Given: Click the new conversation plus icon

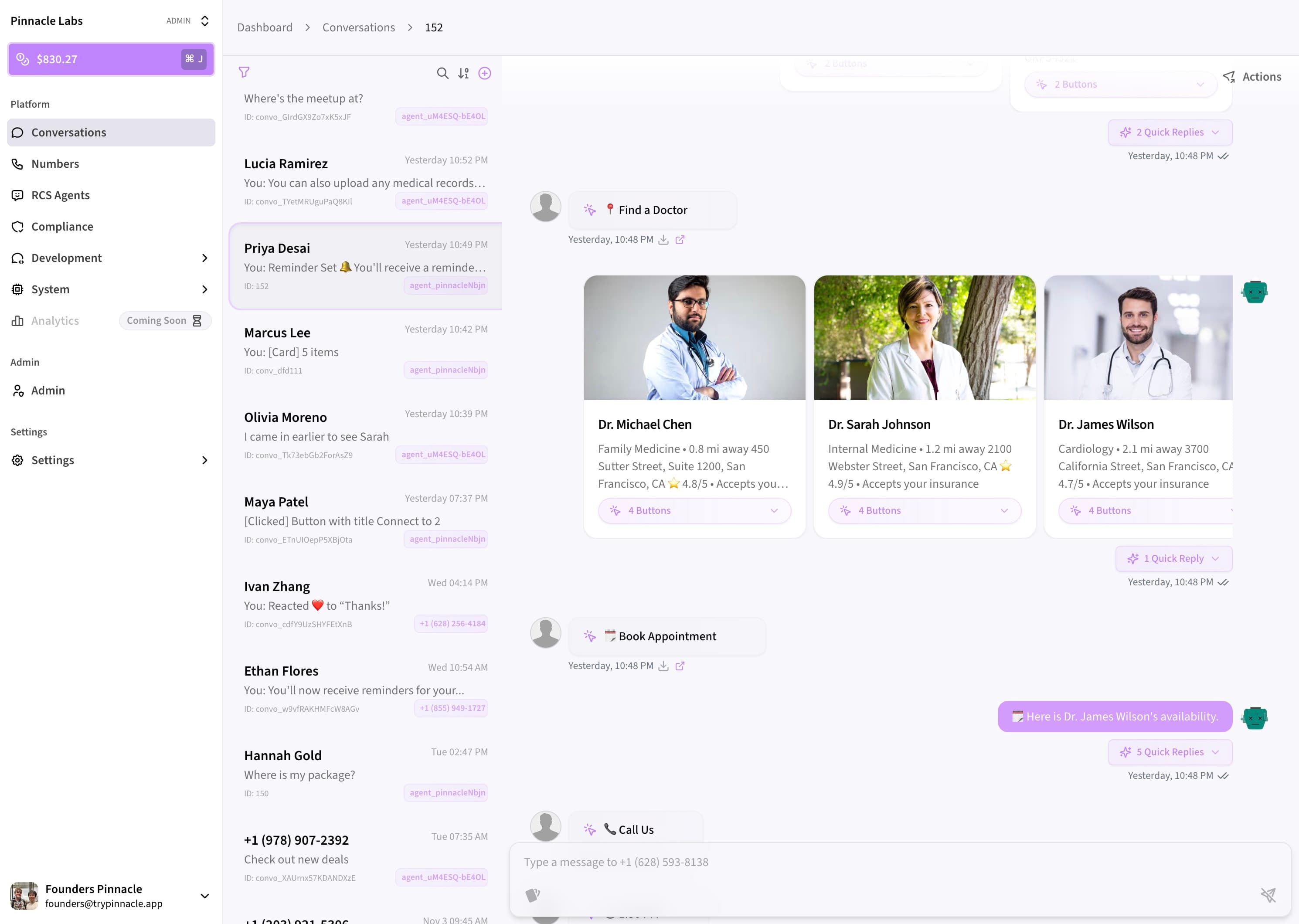Looking at the screenshot, I should click(x=485, y=73).
